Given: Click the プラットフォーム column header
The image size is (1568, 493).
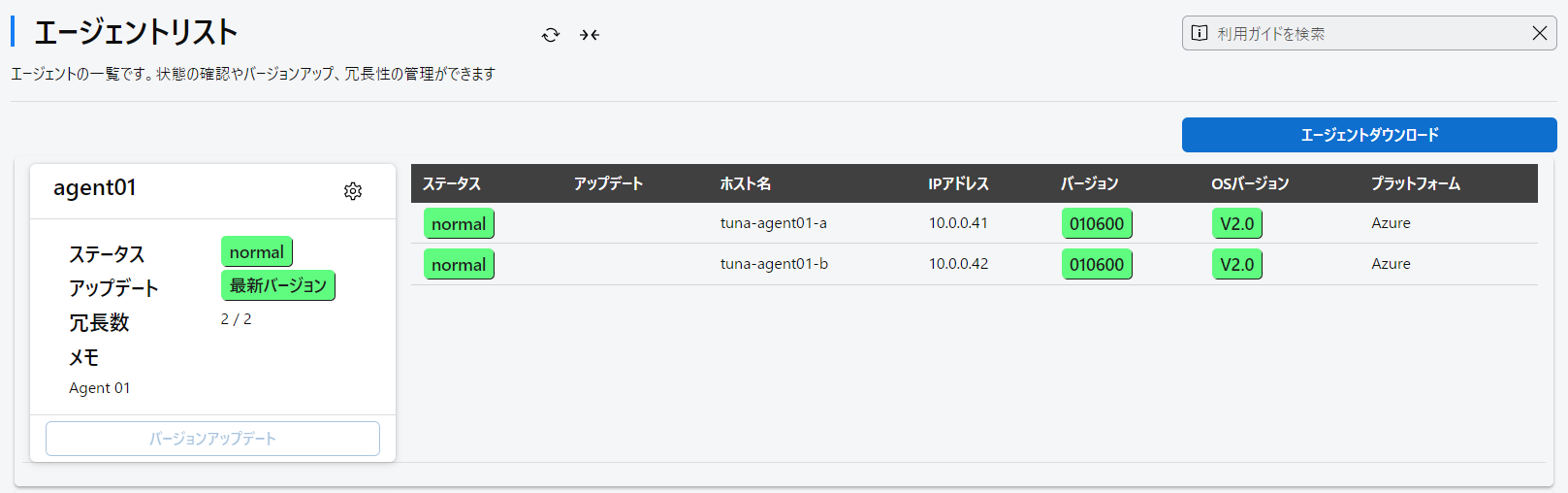Looking at the screenshot, I should [1416, 183].
